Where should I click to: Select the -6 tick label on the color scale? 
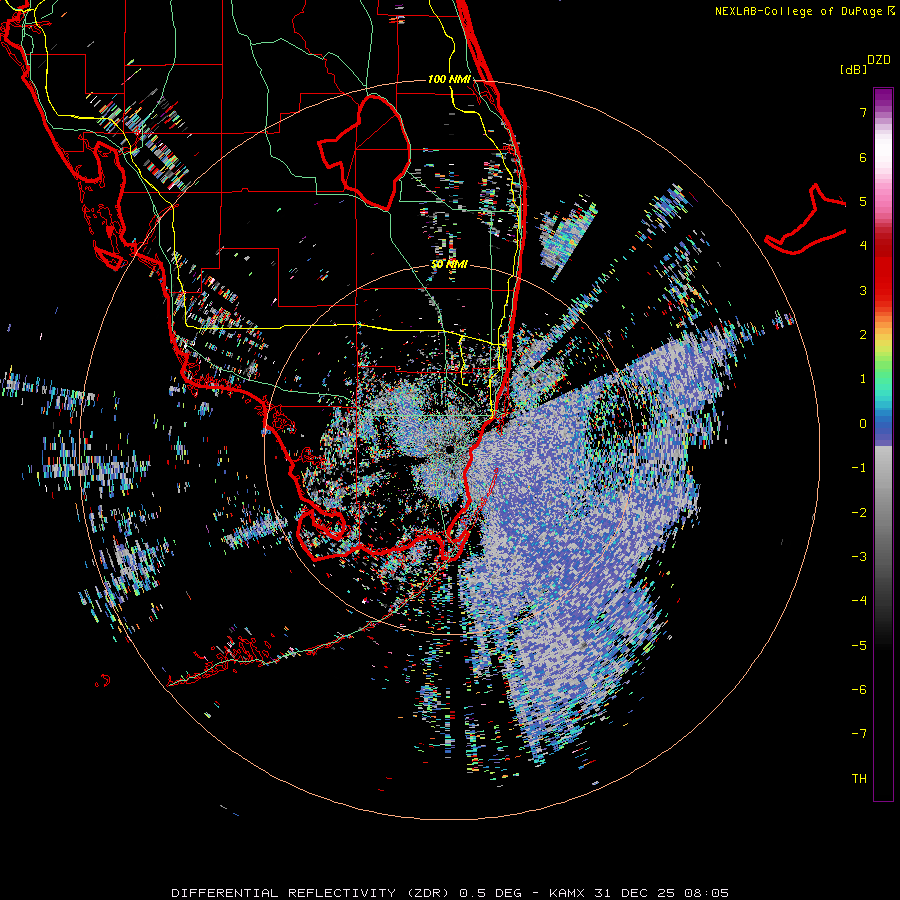(859, 690)
